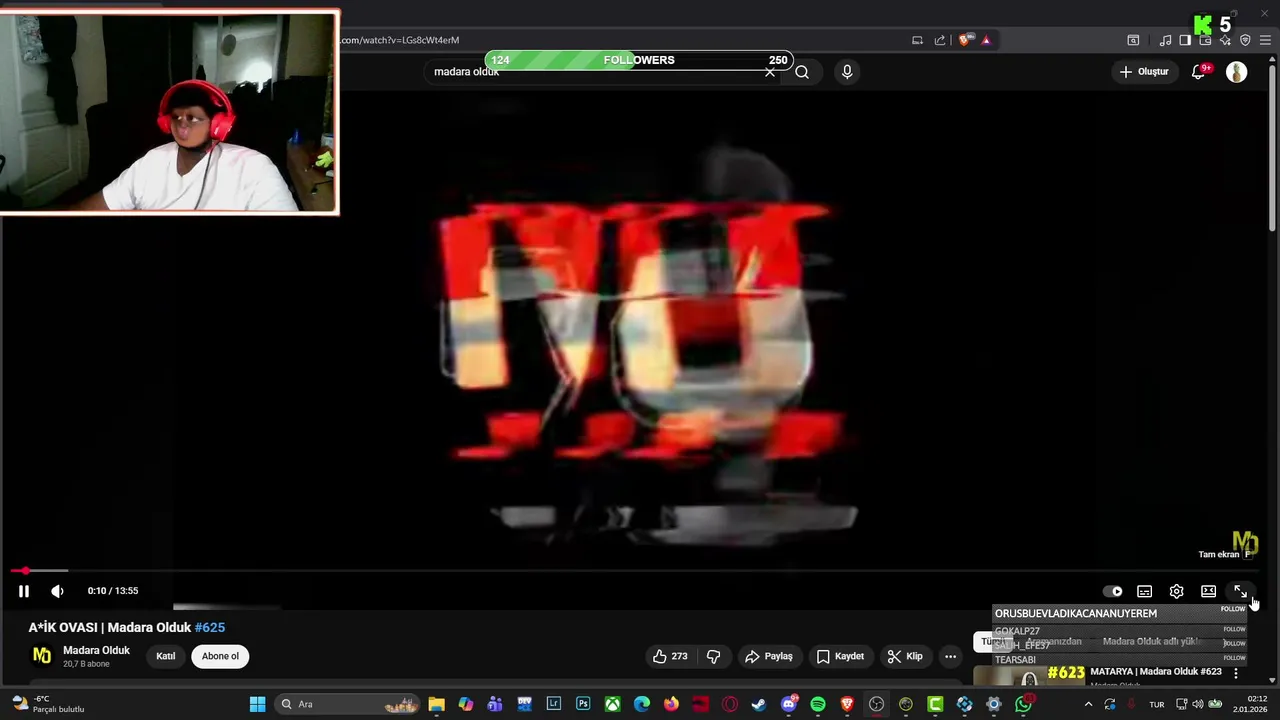Open video player settings gear

pyautogui.click(x=1177, y=591)
